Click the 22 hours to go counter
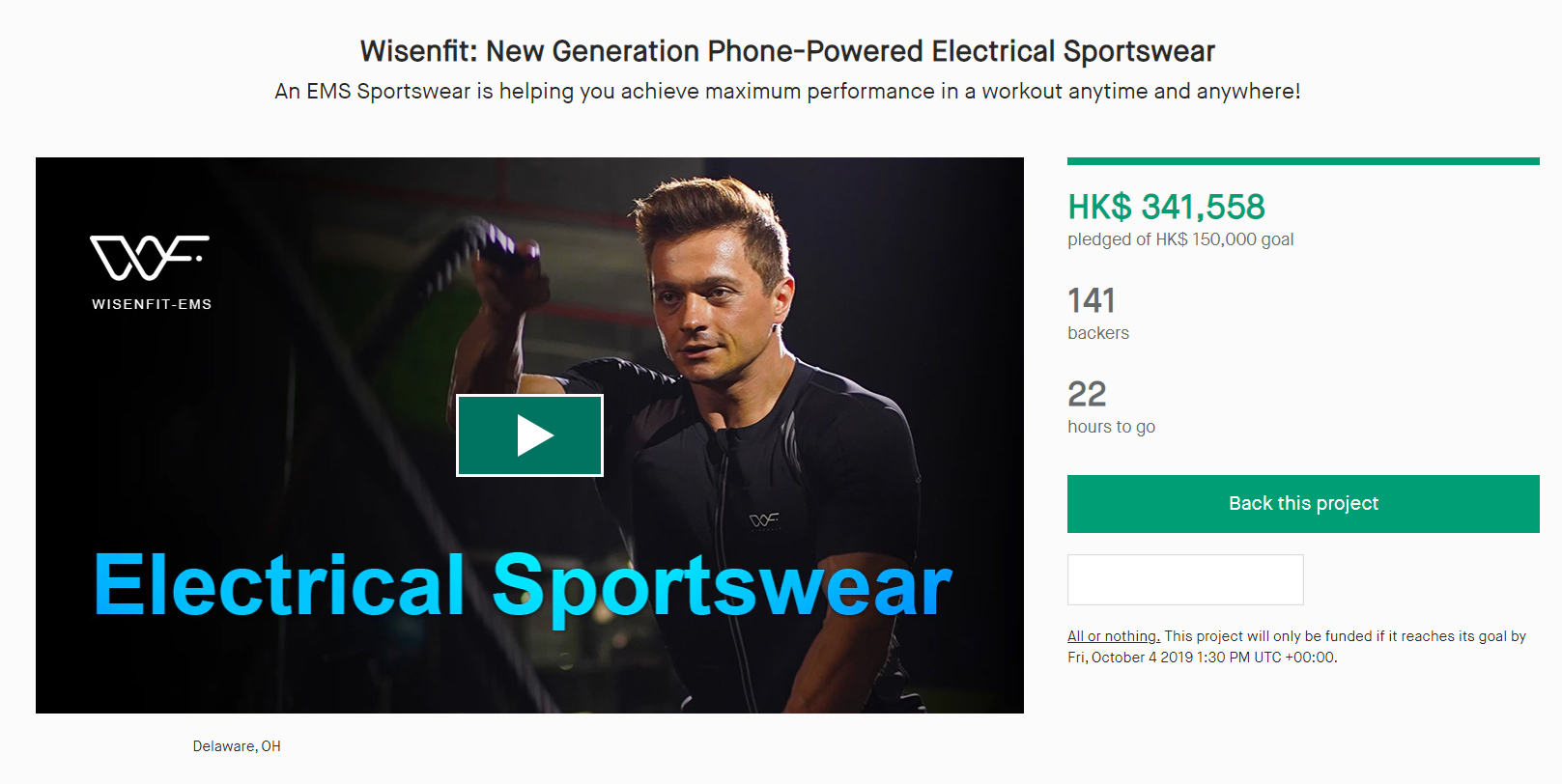This screenshot has width=1562, height=784. coord(1087,394)
